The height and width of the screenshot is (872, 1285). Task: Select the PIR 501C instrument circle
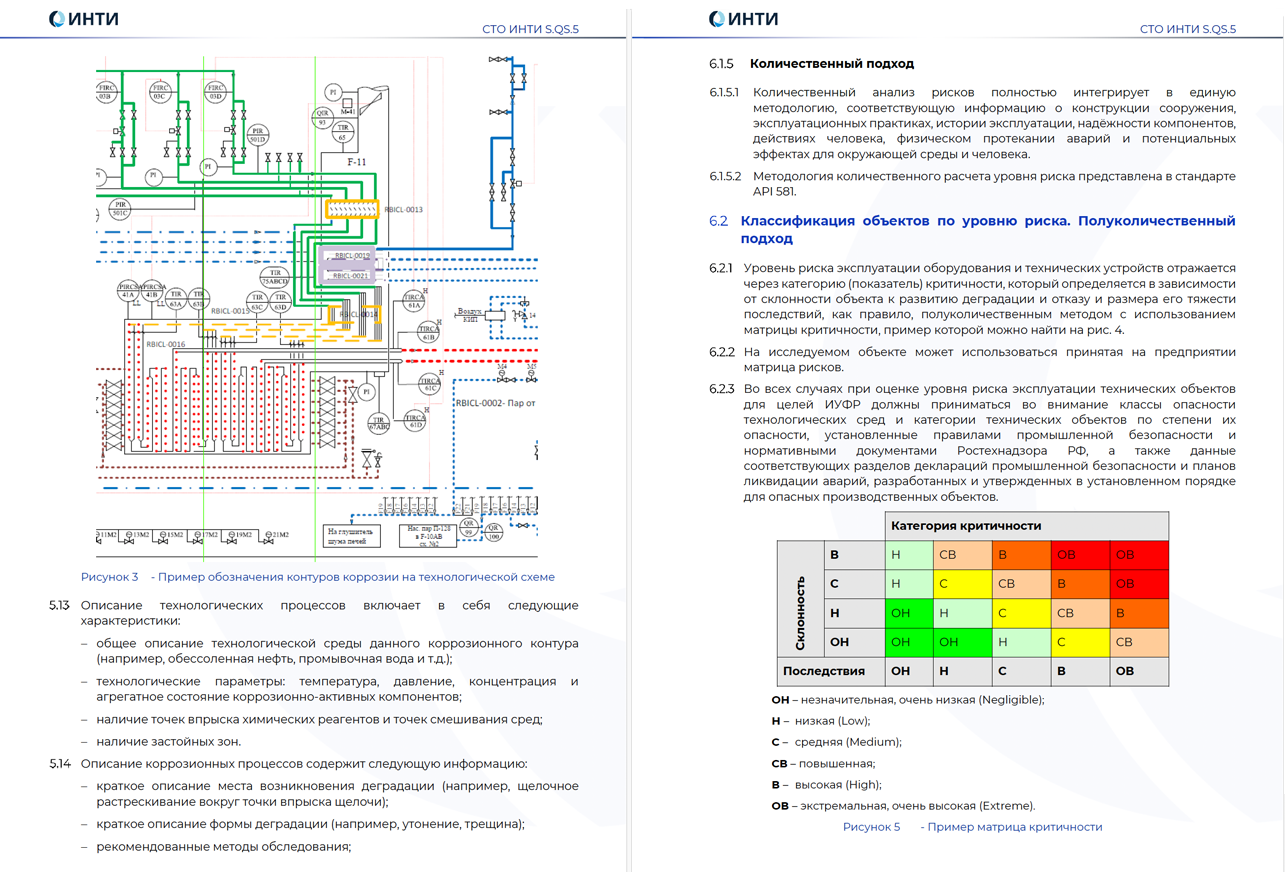[120, 208]
